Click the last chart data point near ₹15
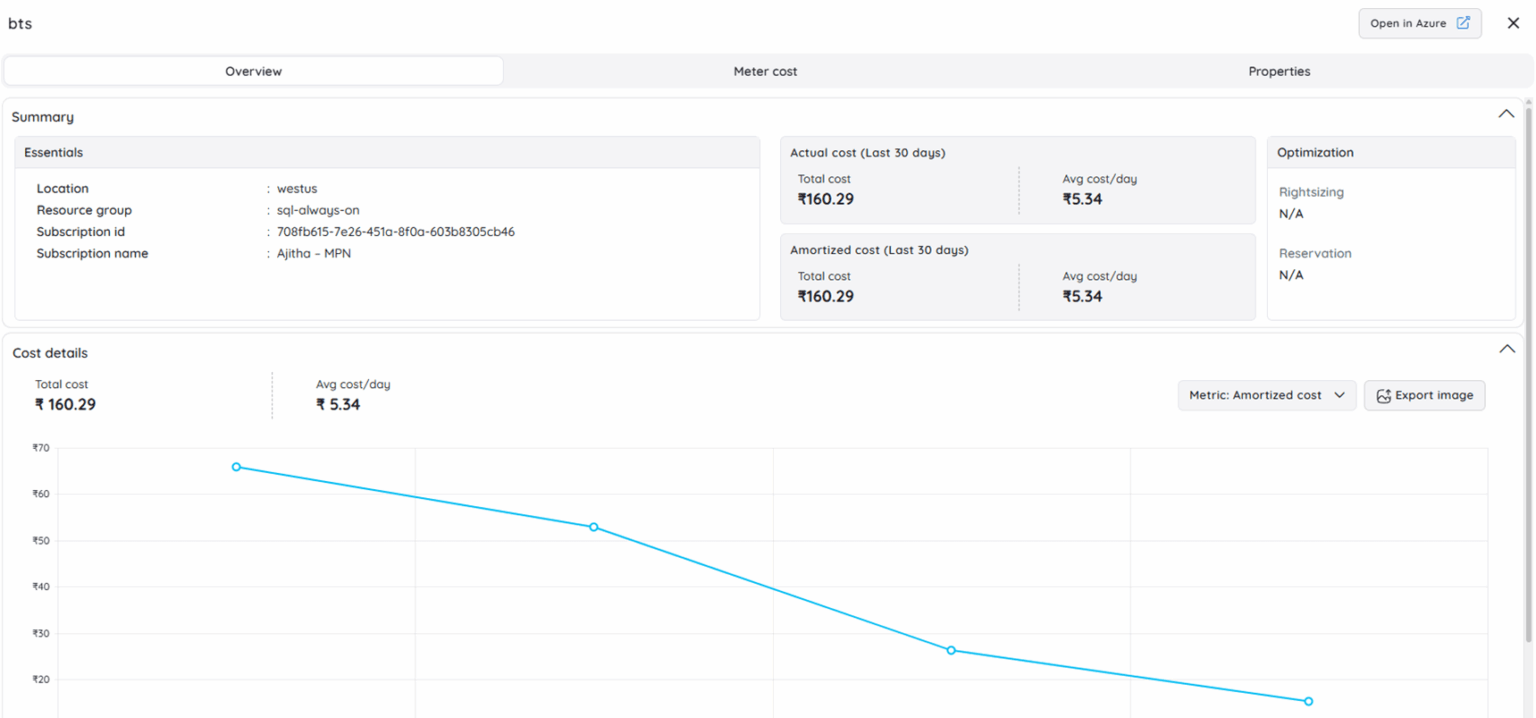The image size is (1536, 718). tap(1308, 701)
